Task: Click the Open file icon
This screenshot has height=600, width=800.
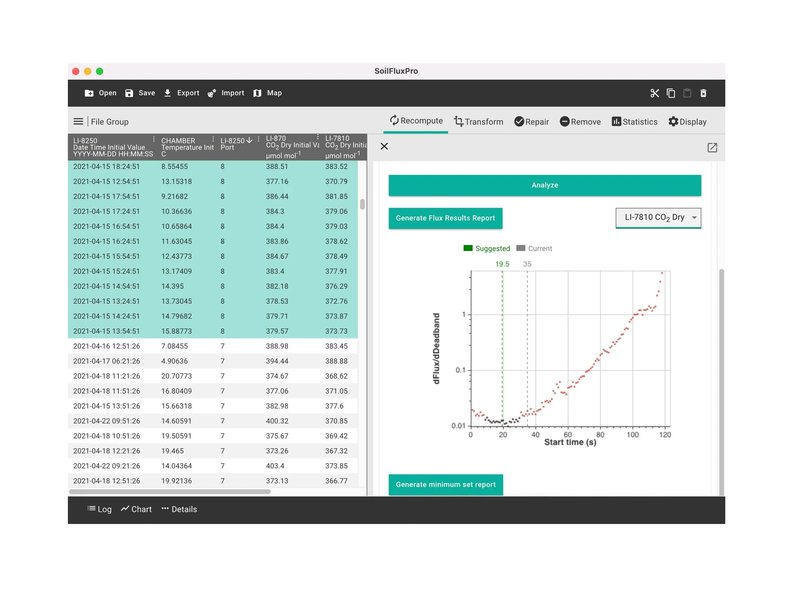Action: [x=89, y=93]
